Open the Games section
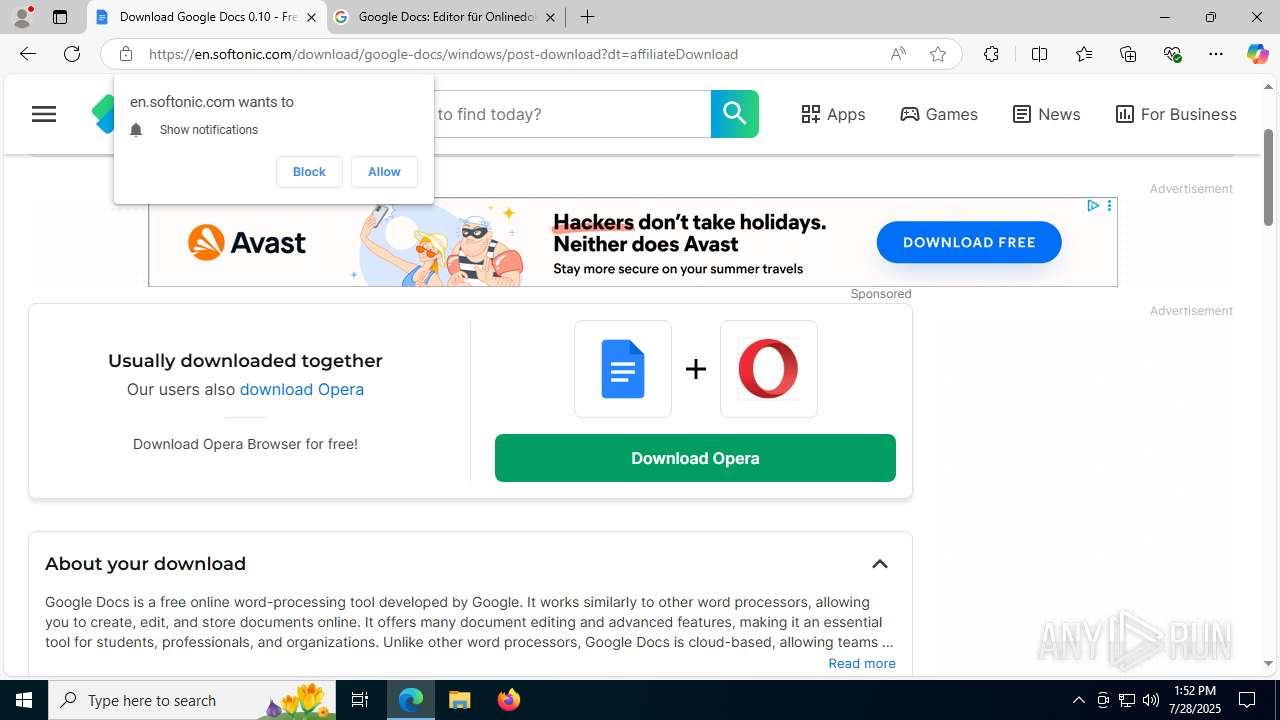The height and width of the screenshot is (720, 1280). 939,114
